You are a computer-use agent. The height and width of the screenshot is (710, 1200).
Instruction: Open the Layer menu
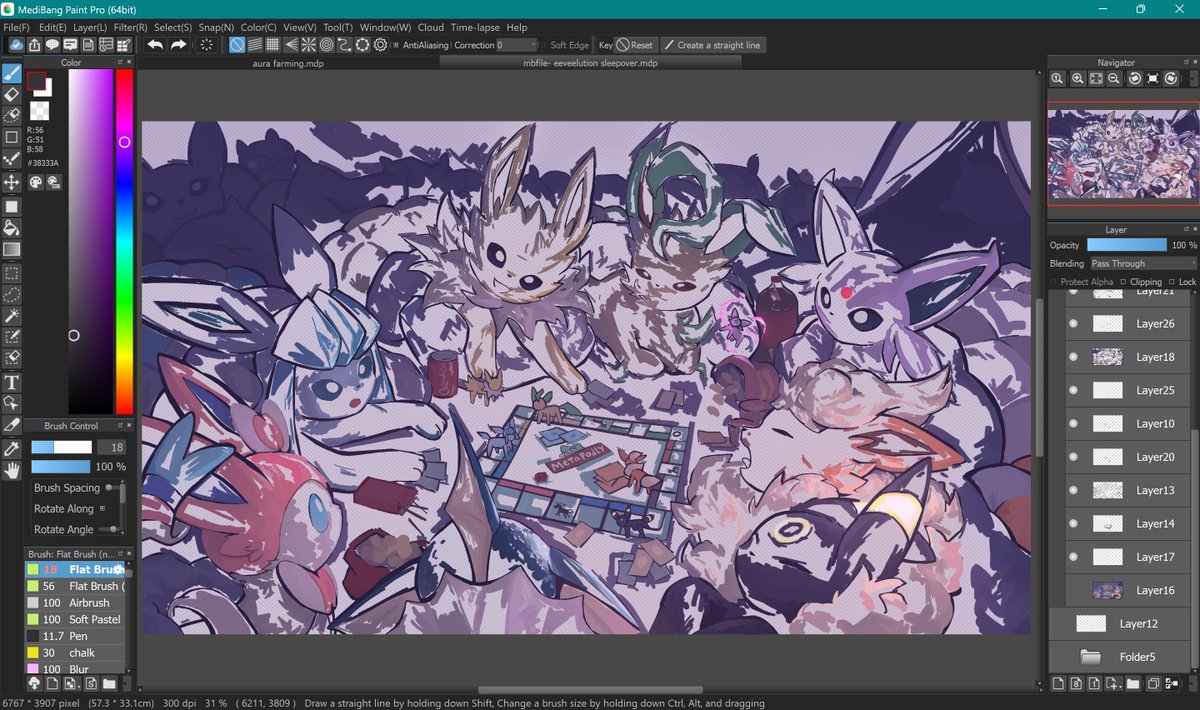point(90,27)
